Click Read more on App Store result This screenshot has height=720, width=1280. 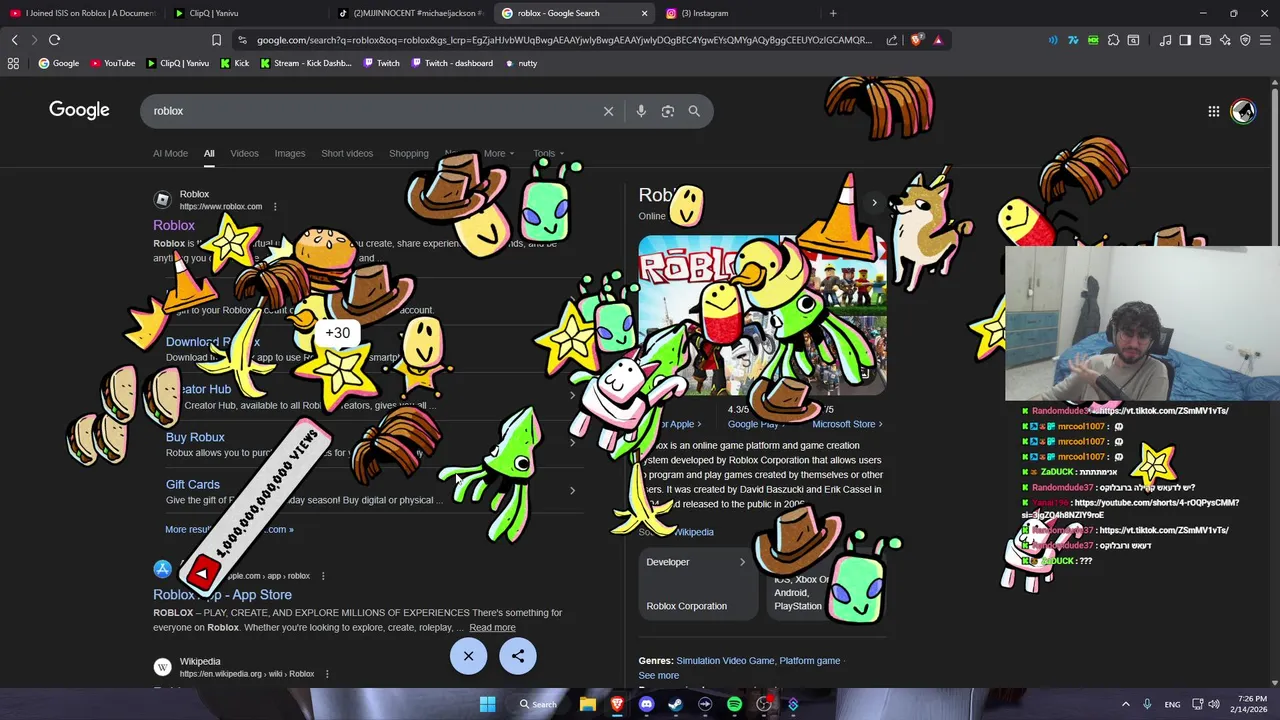[492, 628]
